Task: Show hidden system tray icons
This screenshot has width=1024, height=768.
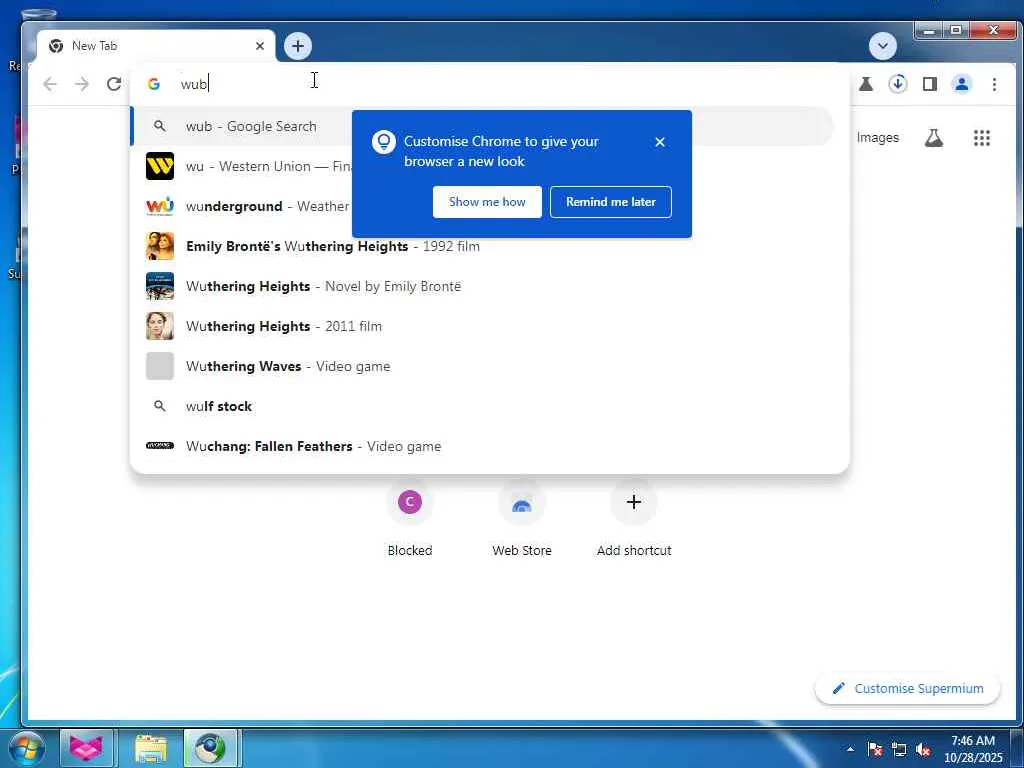Action: click(850, 749)
